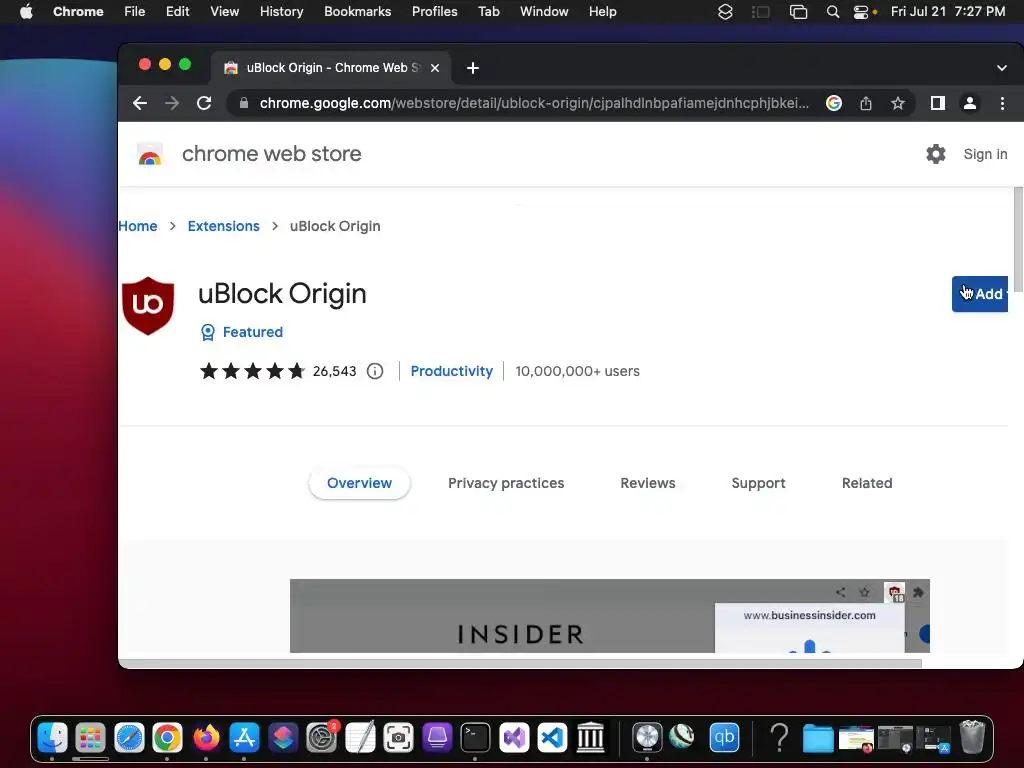
Task: Open Chrome side panel
Action: tap(938, 103)
